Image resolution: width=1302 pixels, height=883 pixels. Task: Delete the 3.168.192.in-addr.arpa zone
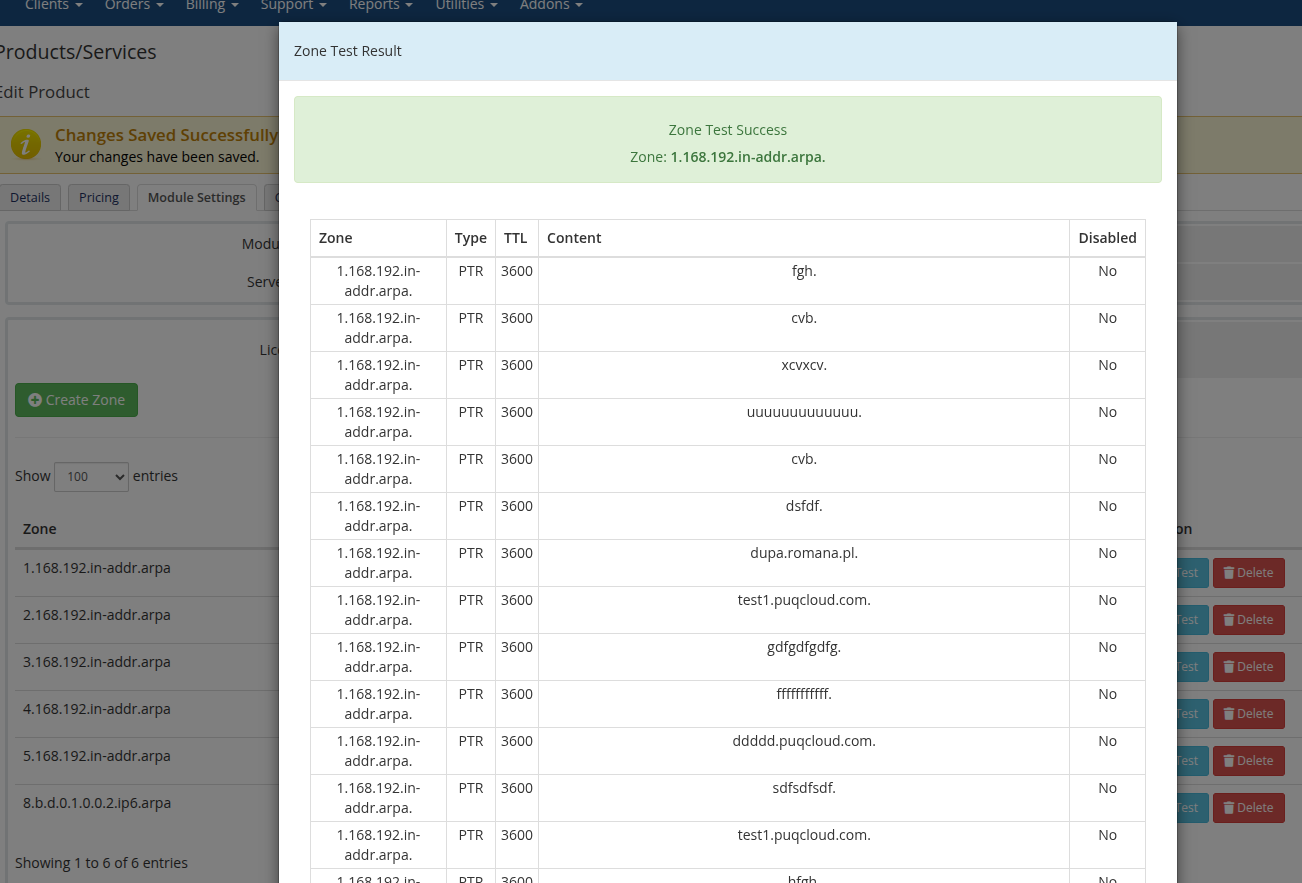tap(1248, 667)
